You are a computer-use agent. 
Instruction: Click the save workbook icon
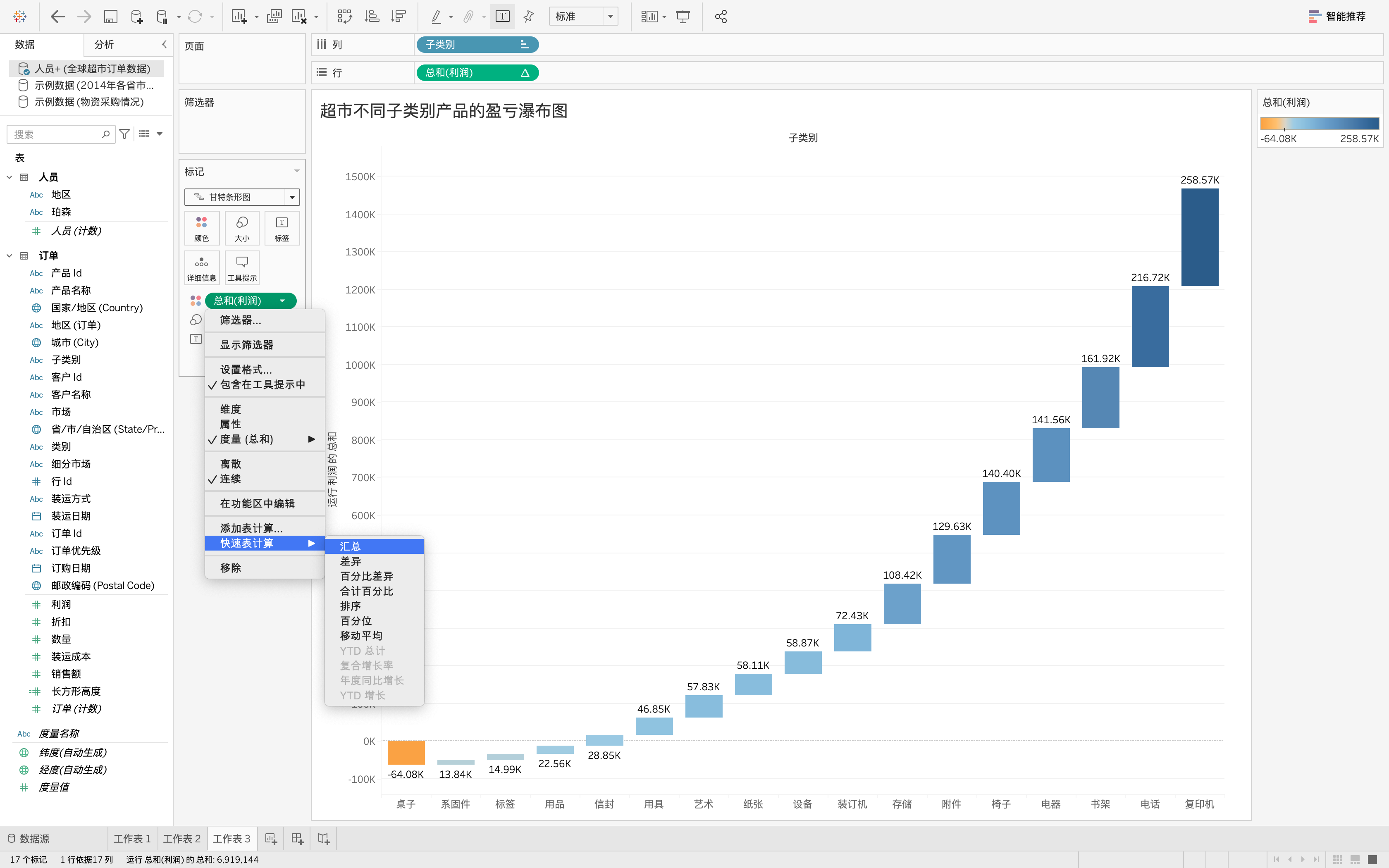click(110, 17)
